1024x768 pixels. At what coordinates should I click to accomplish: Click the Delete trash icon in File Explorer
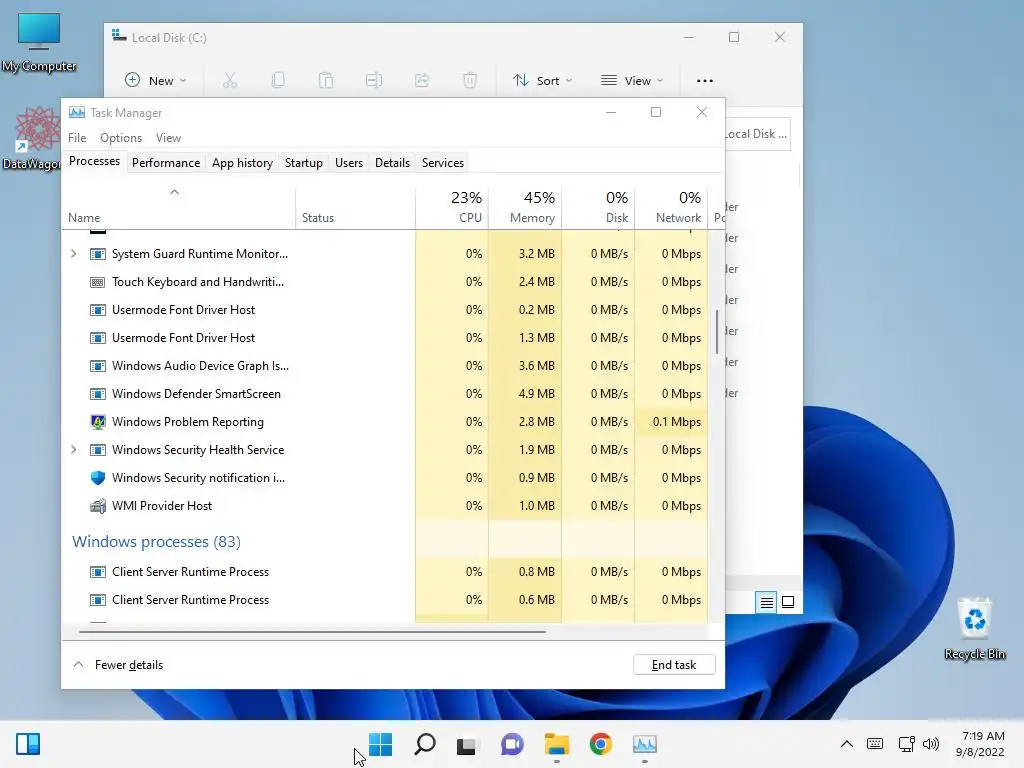click(470, 80)
